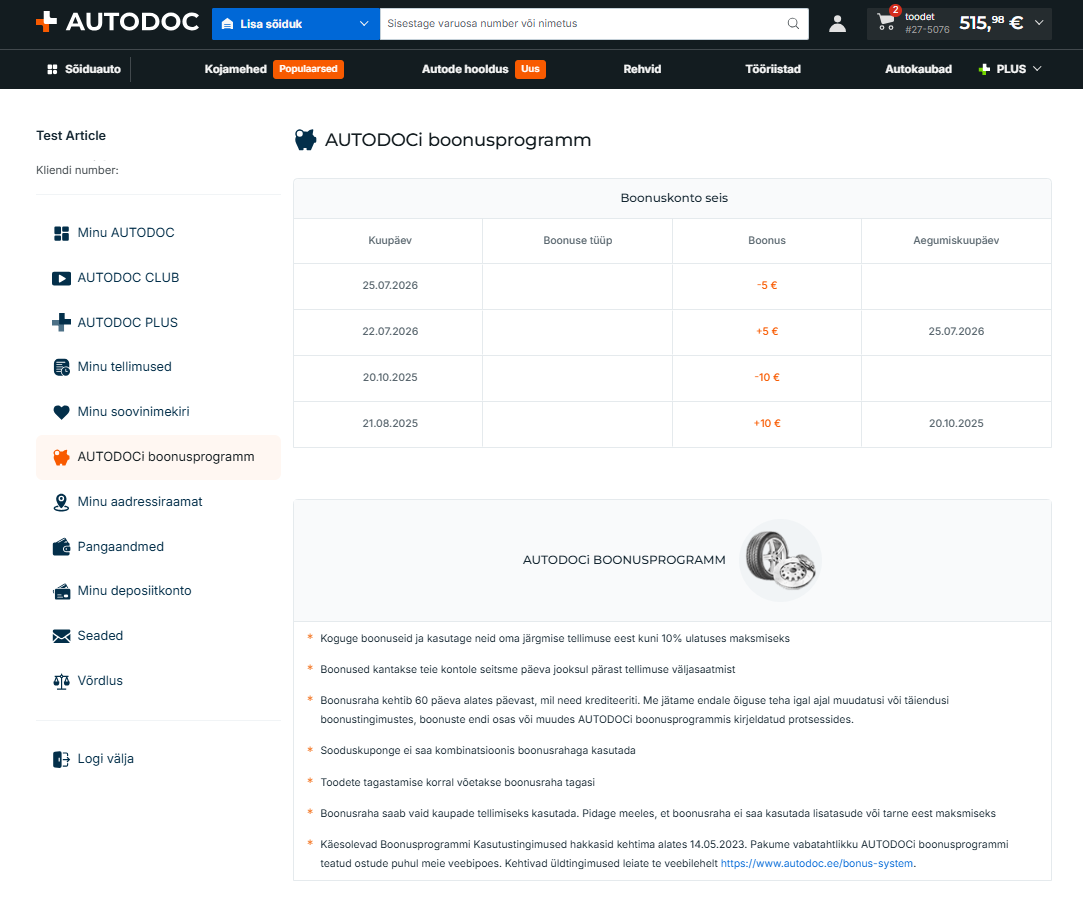Click the heart icon for Minu soovinimekiri
This screenshot has height=912, width=1083.
[x=61, y=412]
